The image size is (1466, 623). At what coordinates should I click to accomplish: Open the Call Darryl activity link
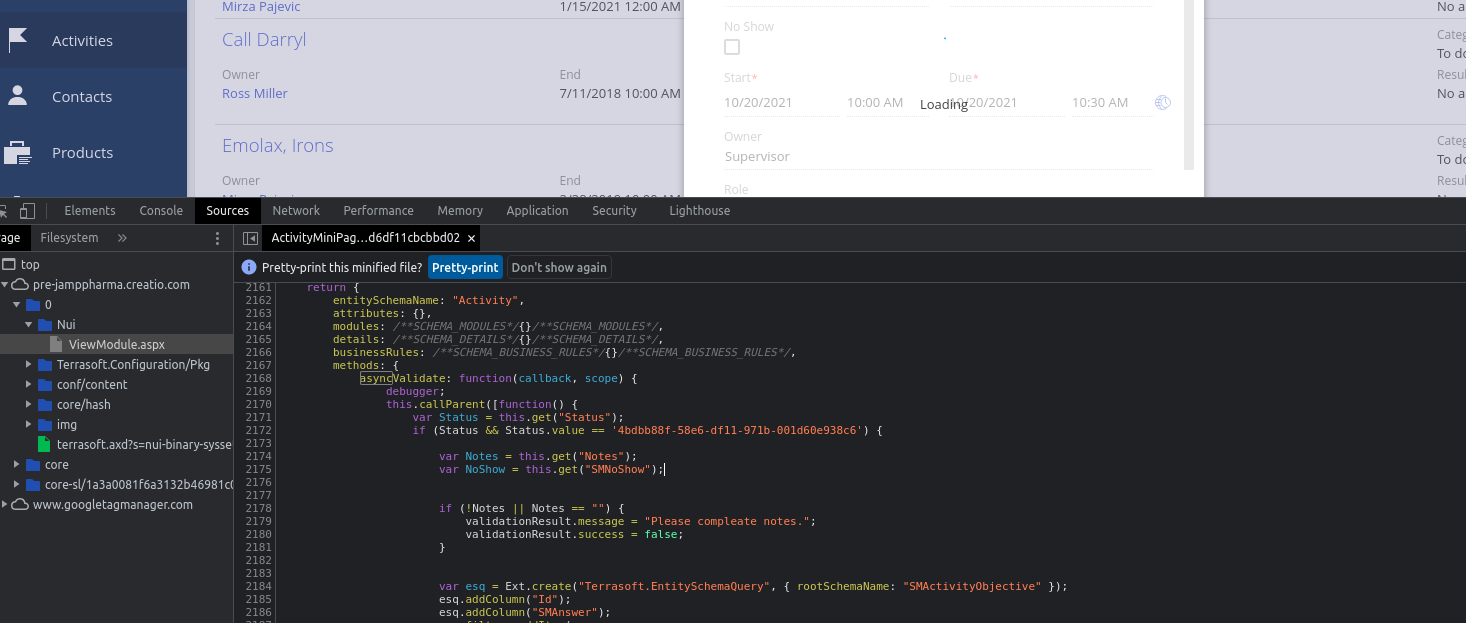click(264, 40)
